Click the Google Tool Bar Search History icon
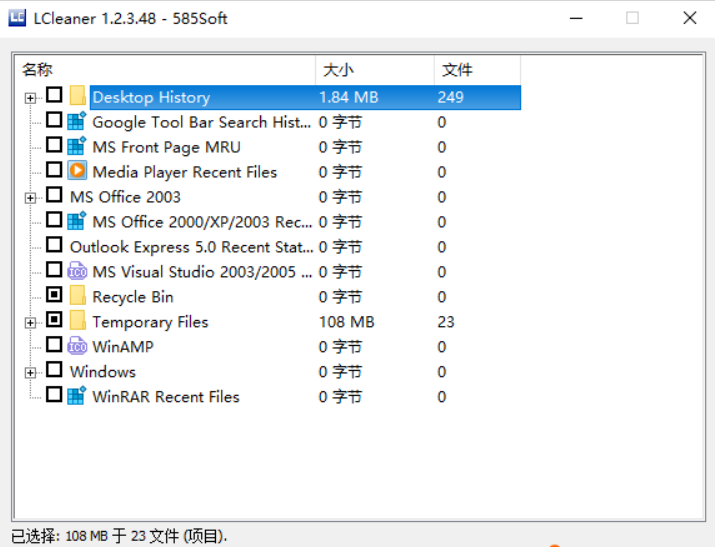 click(77, 122)
